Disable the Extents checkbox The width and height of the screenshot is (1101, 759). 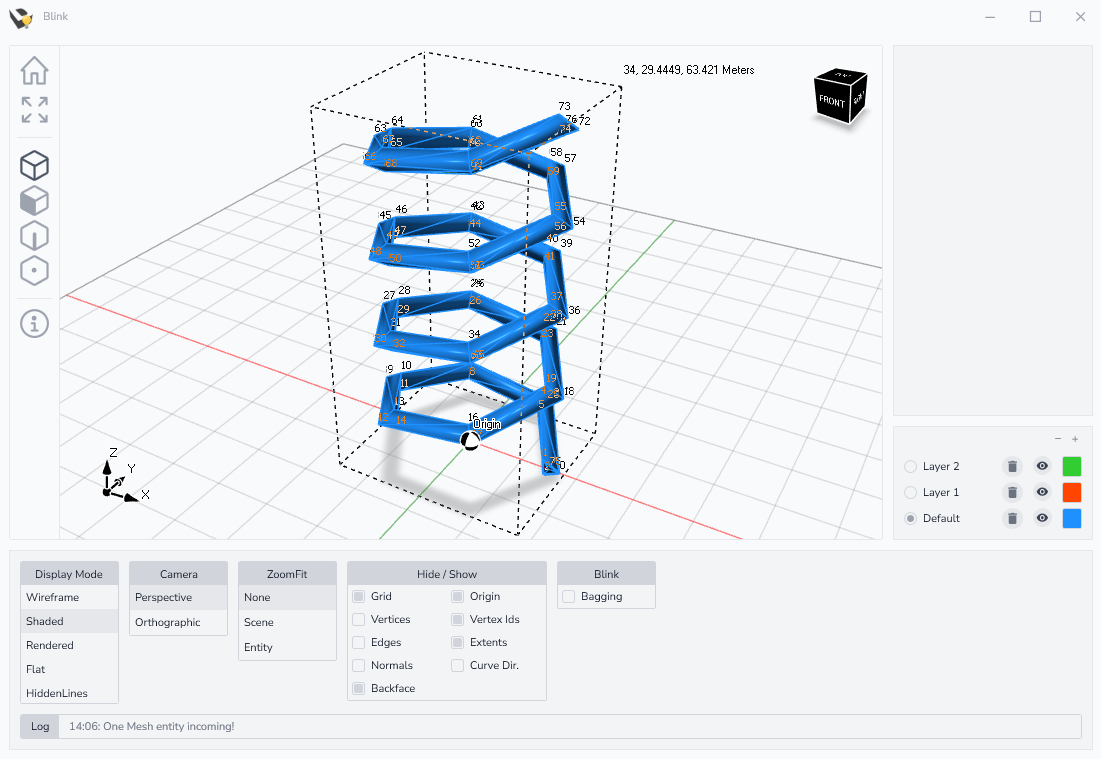click(x=458, y=642)
